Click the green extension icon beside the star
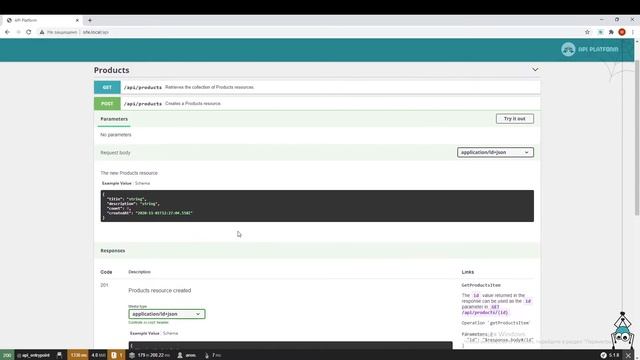 (600, 32)
